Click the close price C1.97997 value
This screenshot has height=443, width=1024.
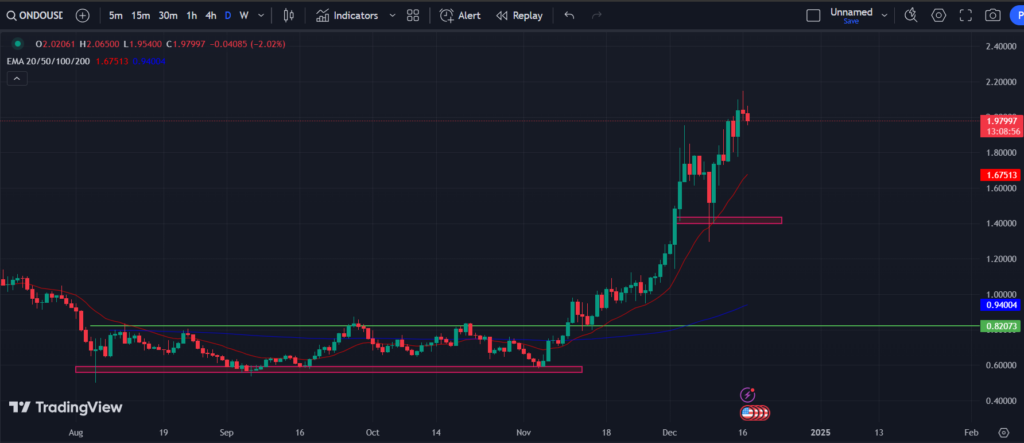pyautogui.click(x=185, y=44)
